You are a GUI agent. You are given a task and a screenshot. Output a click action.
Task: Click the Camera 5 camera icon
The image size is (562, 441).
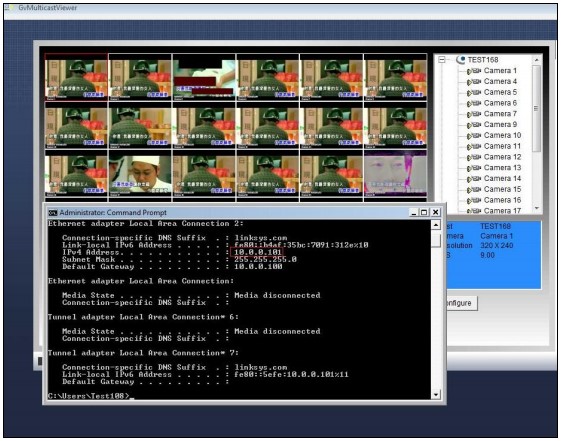[x=474, y=93]
